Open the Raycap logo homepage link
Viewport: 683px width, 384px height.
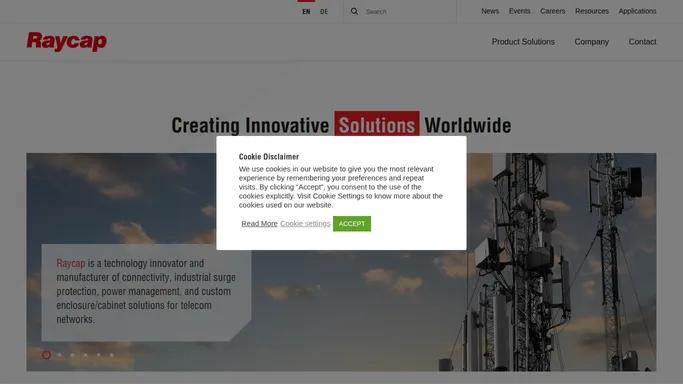click(x=67, y=42)
